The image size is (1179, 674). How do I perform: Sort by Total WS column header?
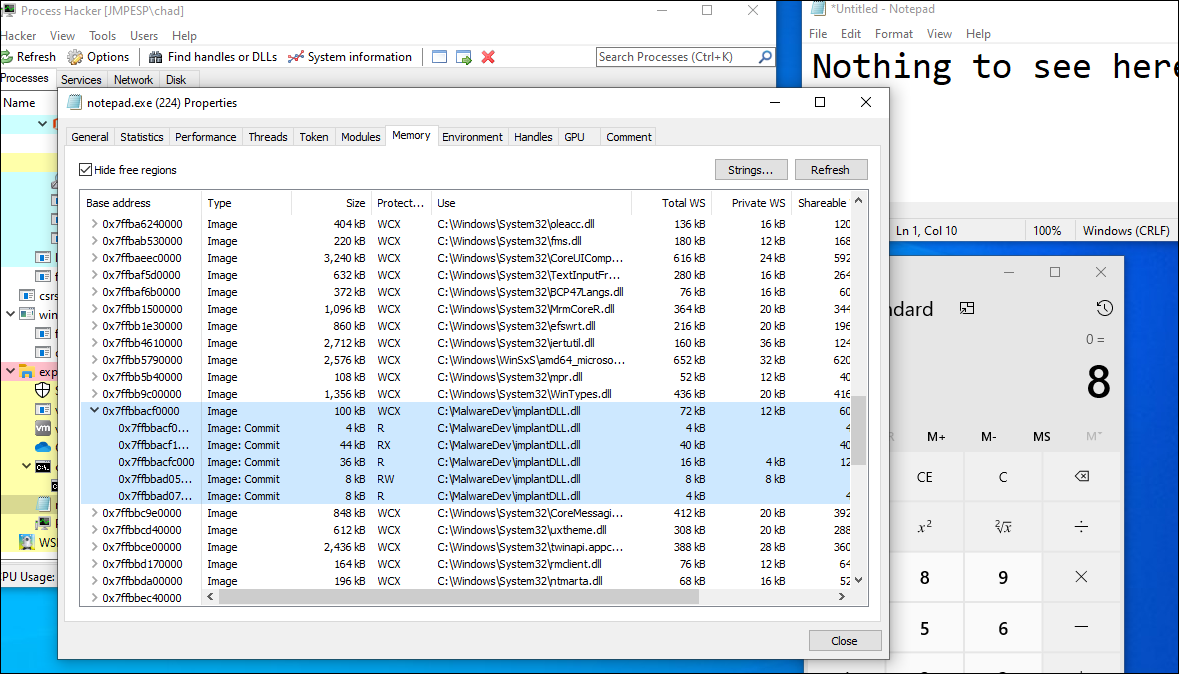coord(671,203)
